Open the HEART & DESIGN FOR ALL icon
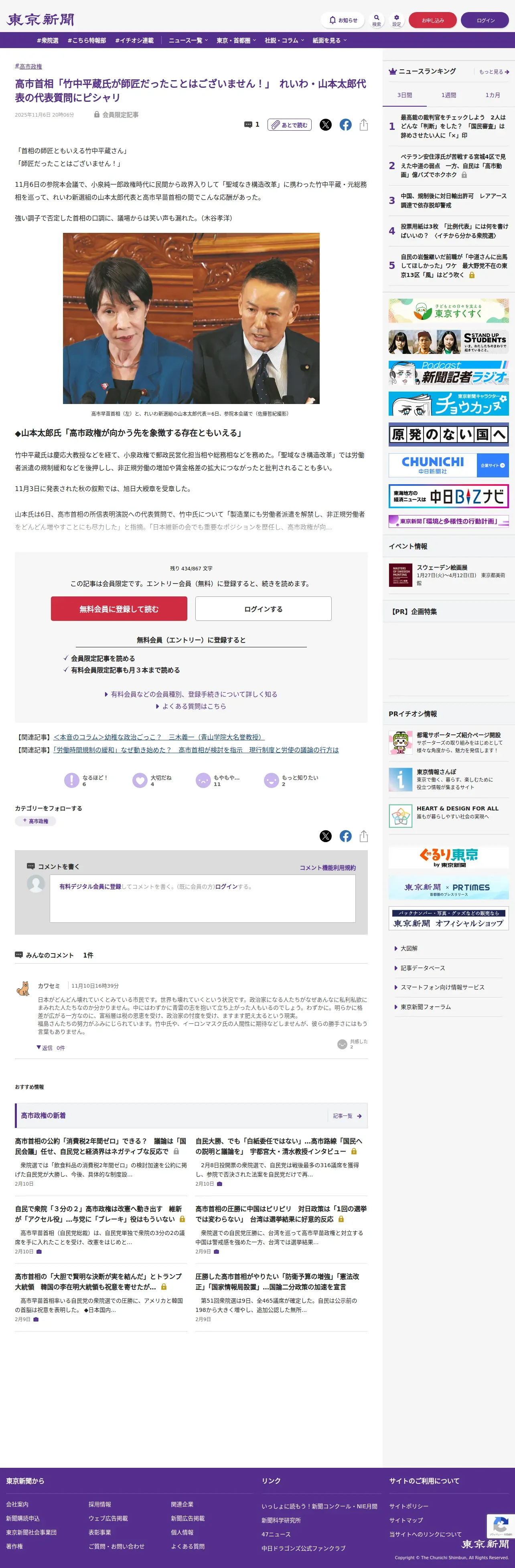The image size is (515, 1568). click(x=400, y=816)
